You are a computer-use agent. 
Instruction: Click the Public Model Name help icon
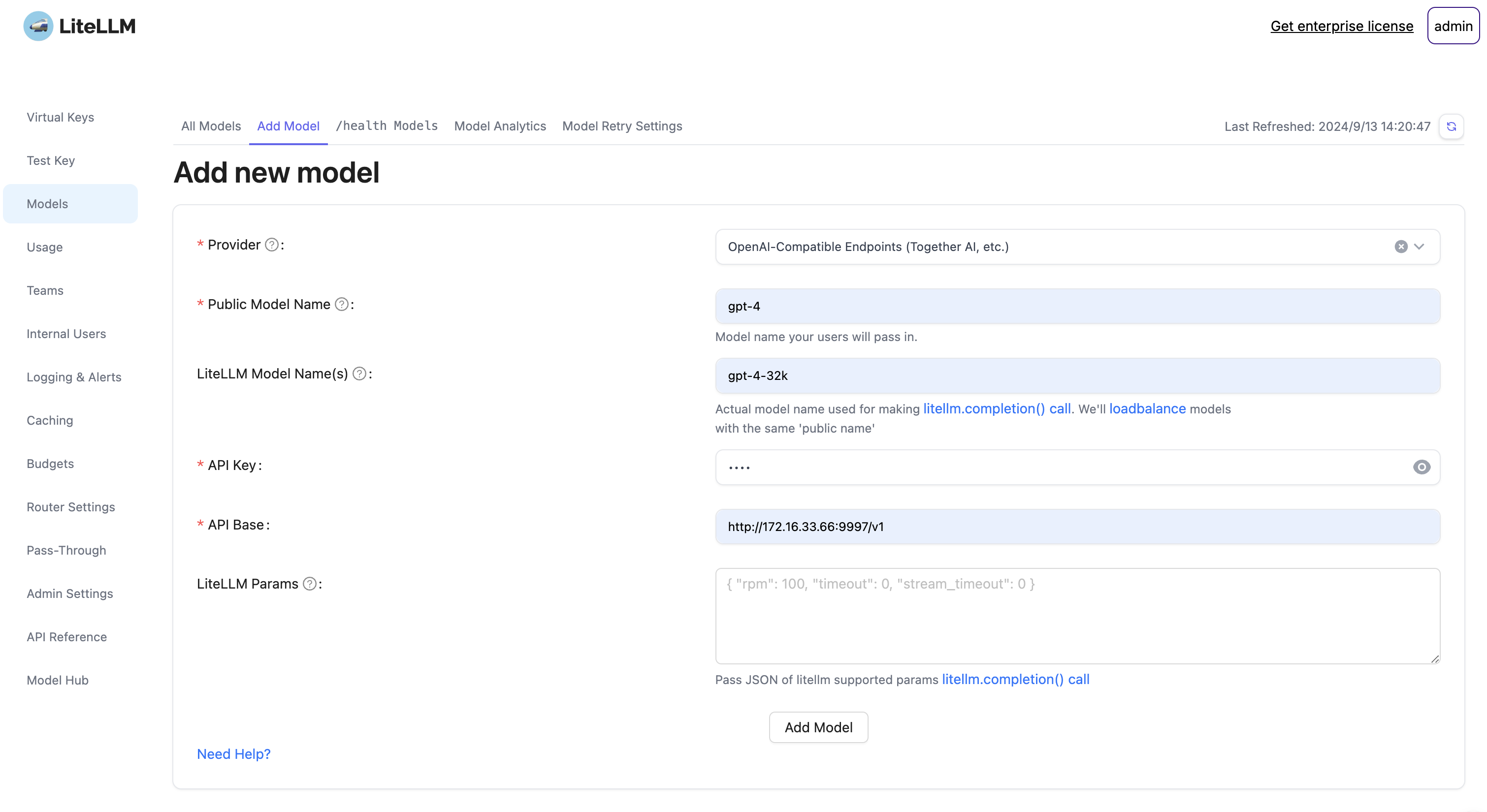coord(342,304)
